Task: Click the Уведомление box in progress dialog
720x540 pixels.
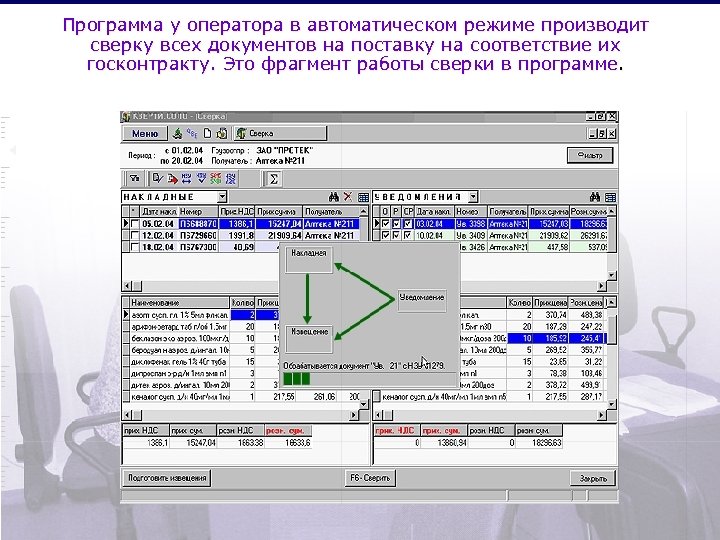Action: [x=422, y=299]
